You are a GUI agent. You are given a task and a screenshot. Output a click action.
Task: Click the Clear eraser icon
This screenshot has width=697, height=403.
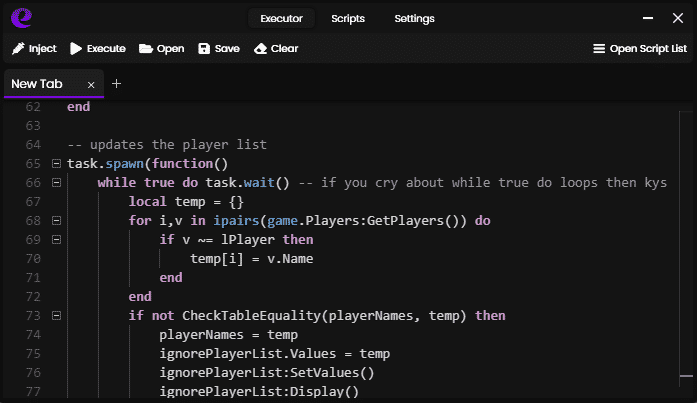pos(260,48)
